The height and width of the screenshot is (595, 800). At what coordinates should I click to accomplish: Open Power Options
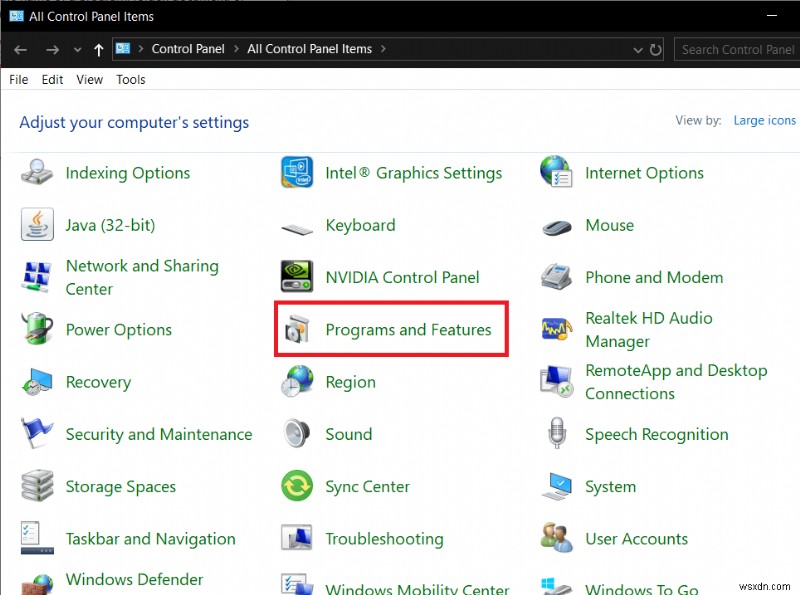point(120,329)
